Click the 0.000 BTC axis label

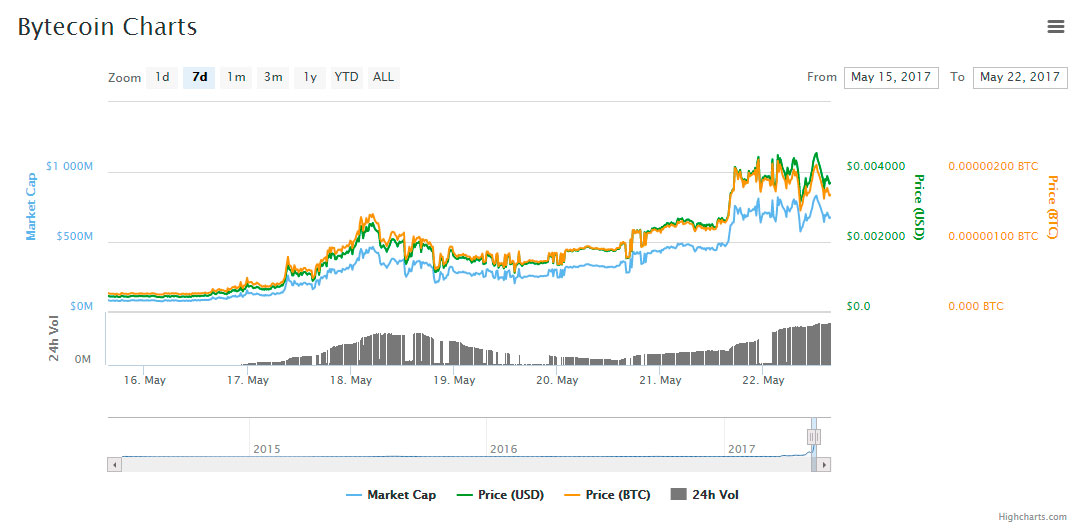975,306
